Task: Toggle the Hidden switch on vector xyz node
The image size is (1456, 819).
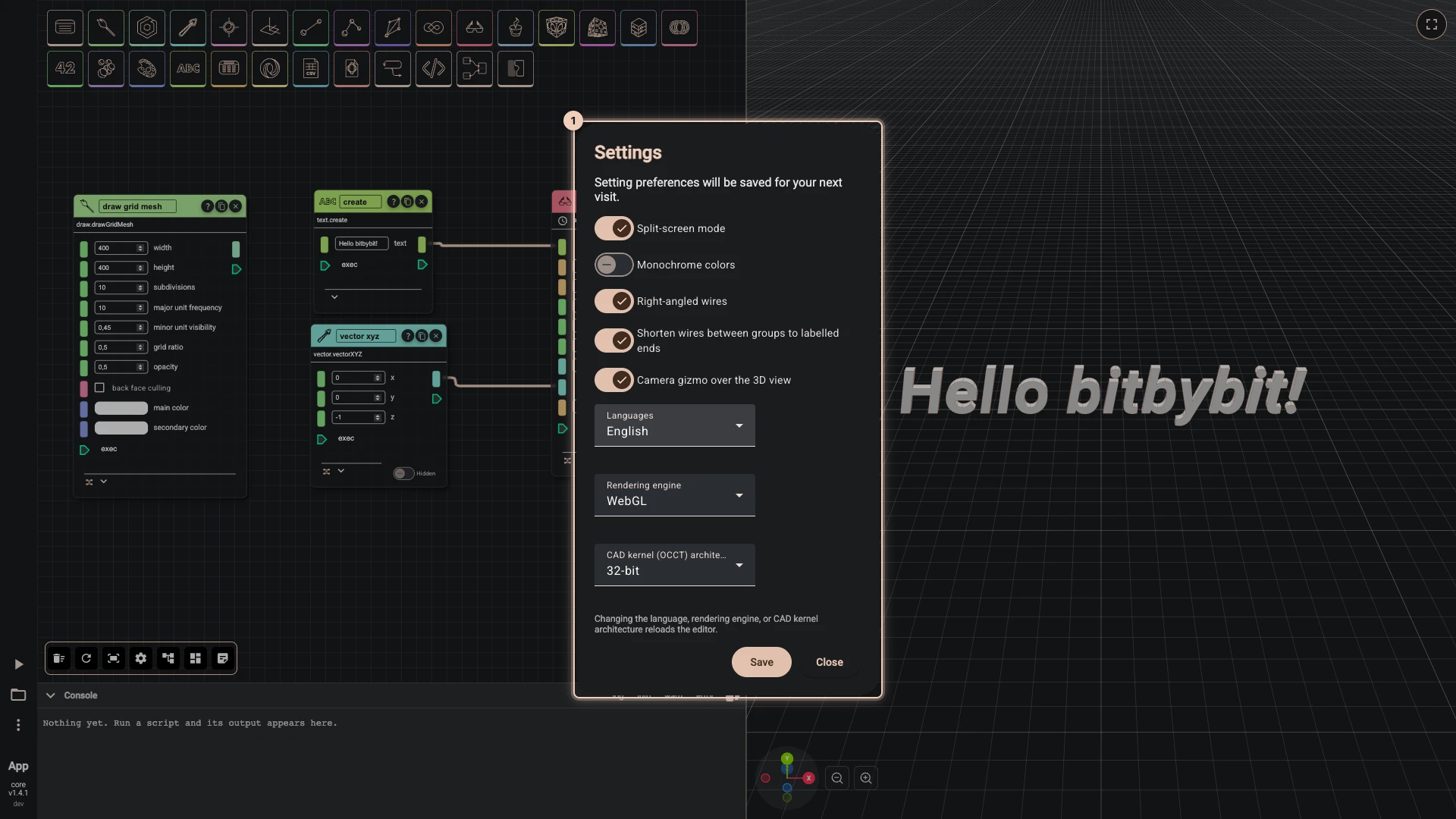Action: click(x=403, y=473)
